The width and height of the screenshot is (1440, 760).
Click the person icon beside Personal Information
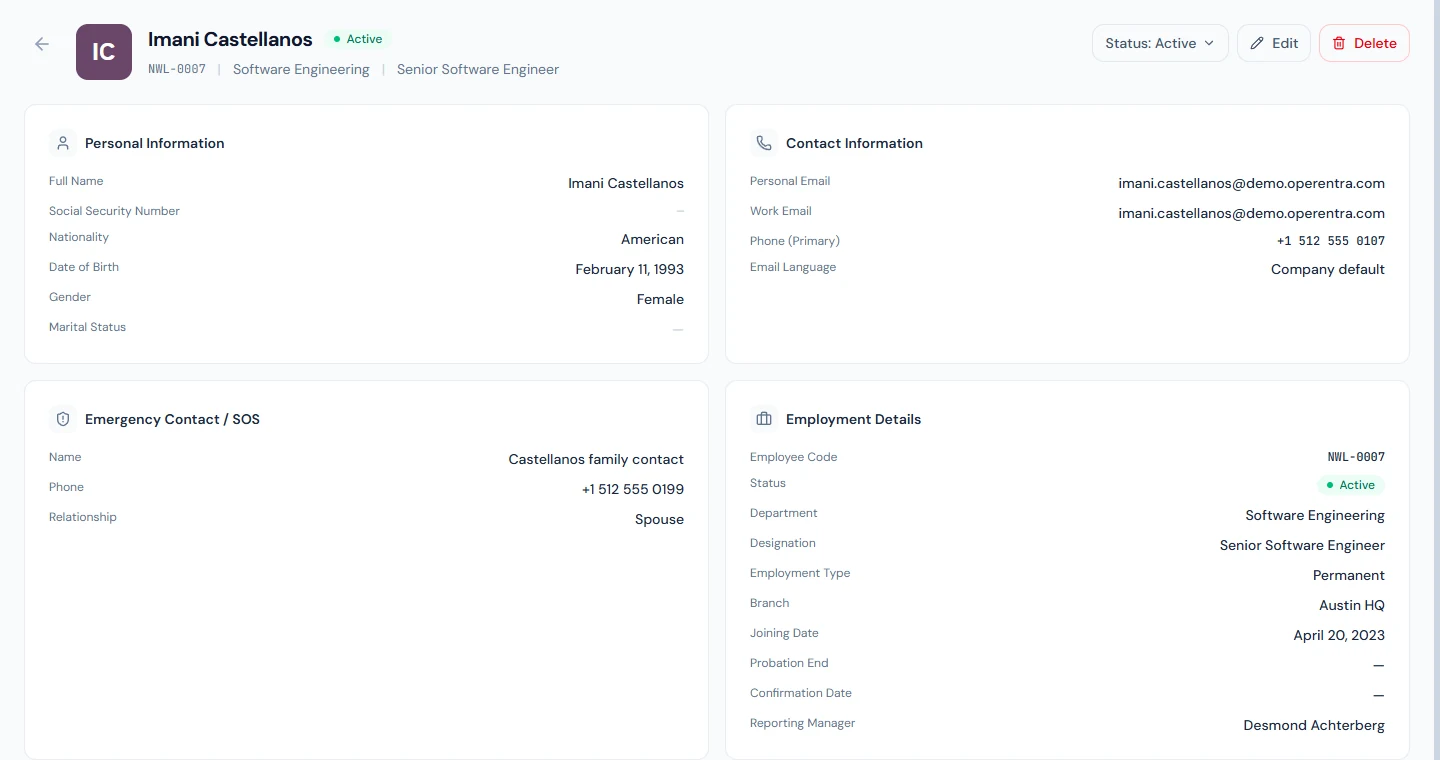63,143
